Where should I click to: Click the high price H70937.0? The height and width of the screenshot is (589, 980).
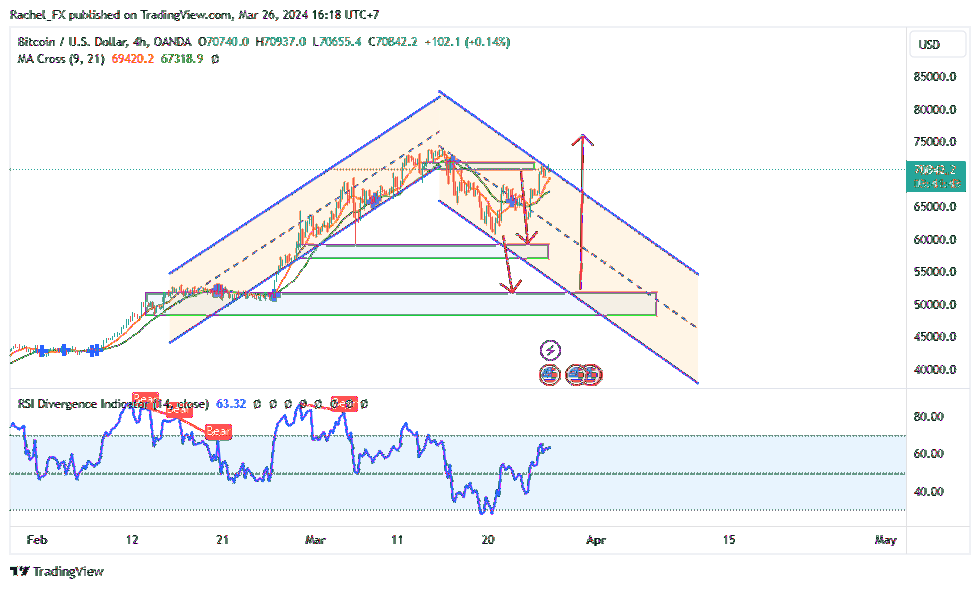tap(281, 42)
